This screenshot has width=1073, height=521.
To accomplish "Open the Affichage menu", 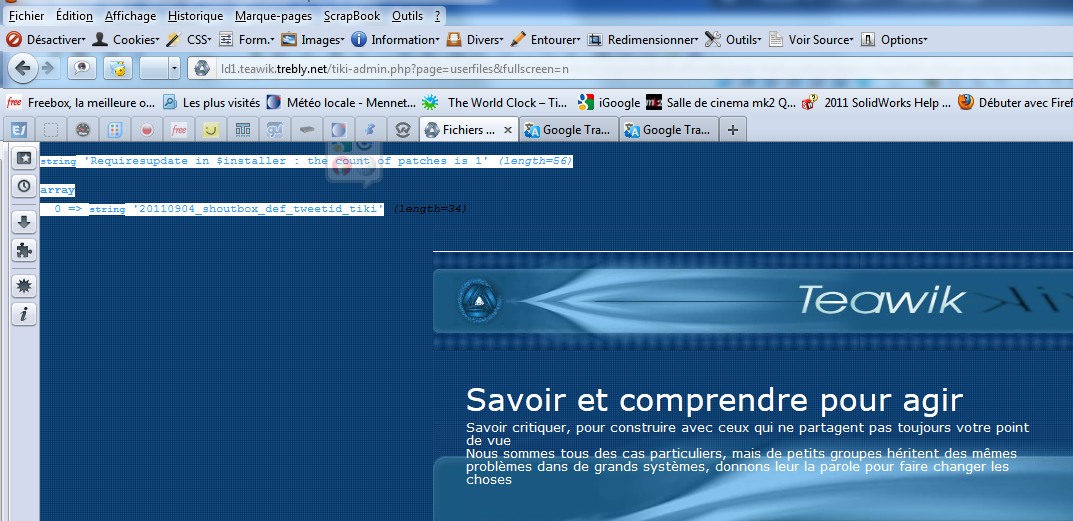I will (130, 16).
